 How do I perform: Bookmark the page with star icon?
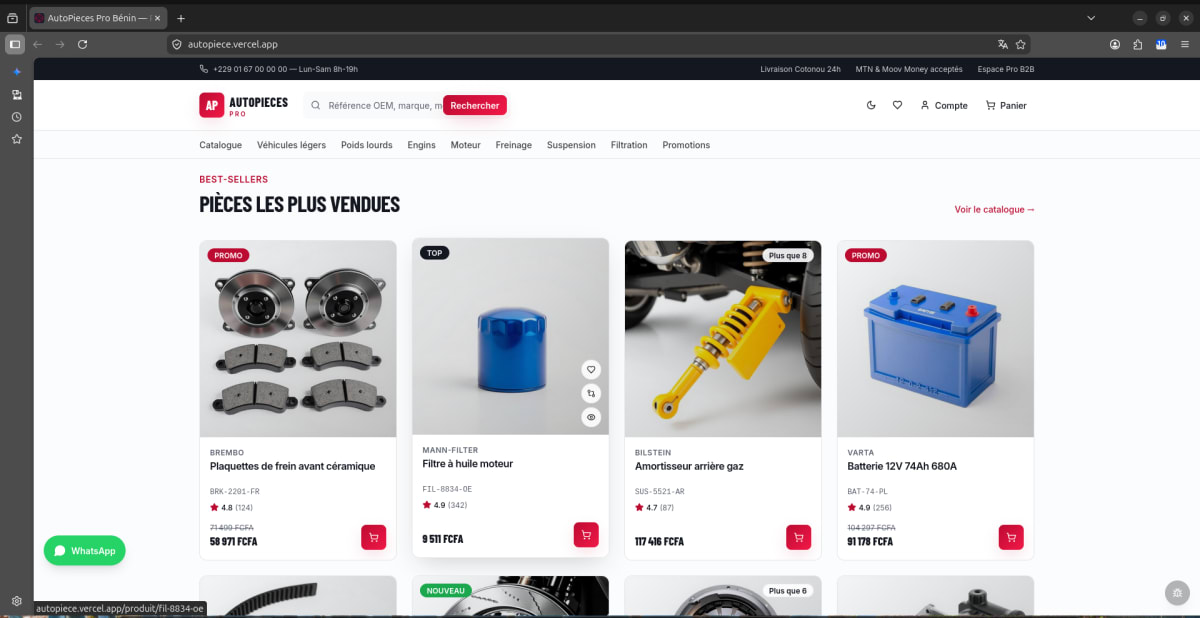(x=1021, y=44)
